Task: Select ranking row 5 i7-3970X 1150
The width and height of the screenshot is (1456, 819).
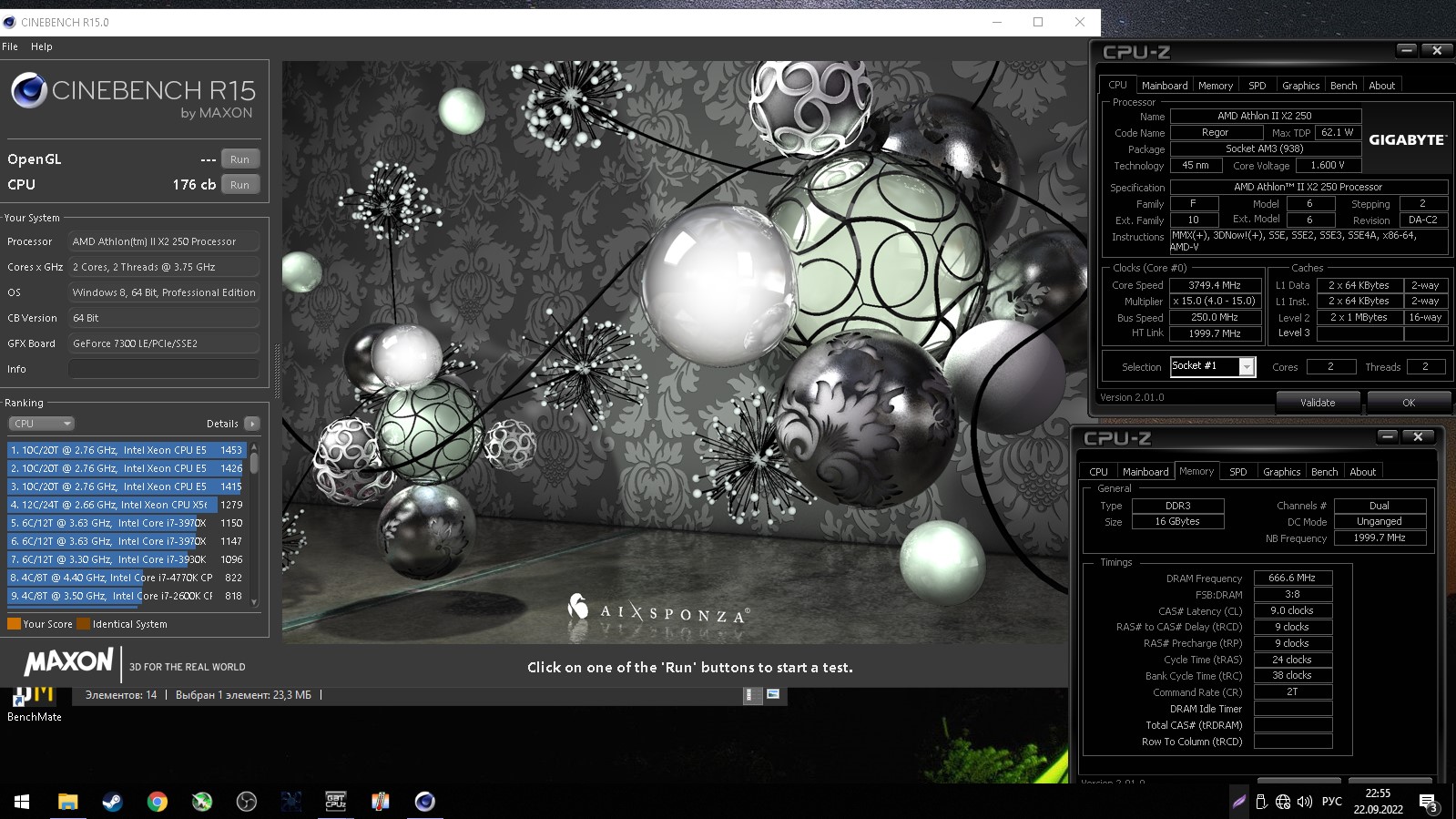Action: [x=127, y=523]
